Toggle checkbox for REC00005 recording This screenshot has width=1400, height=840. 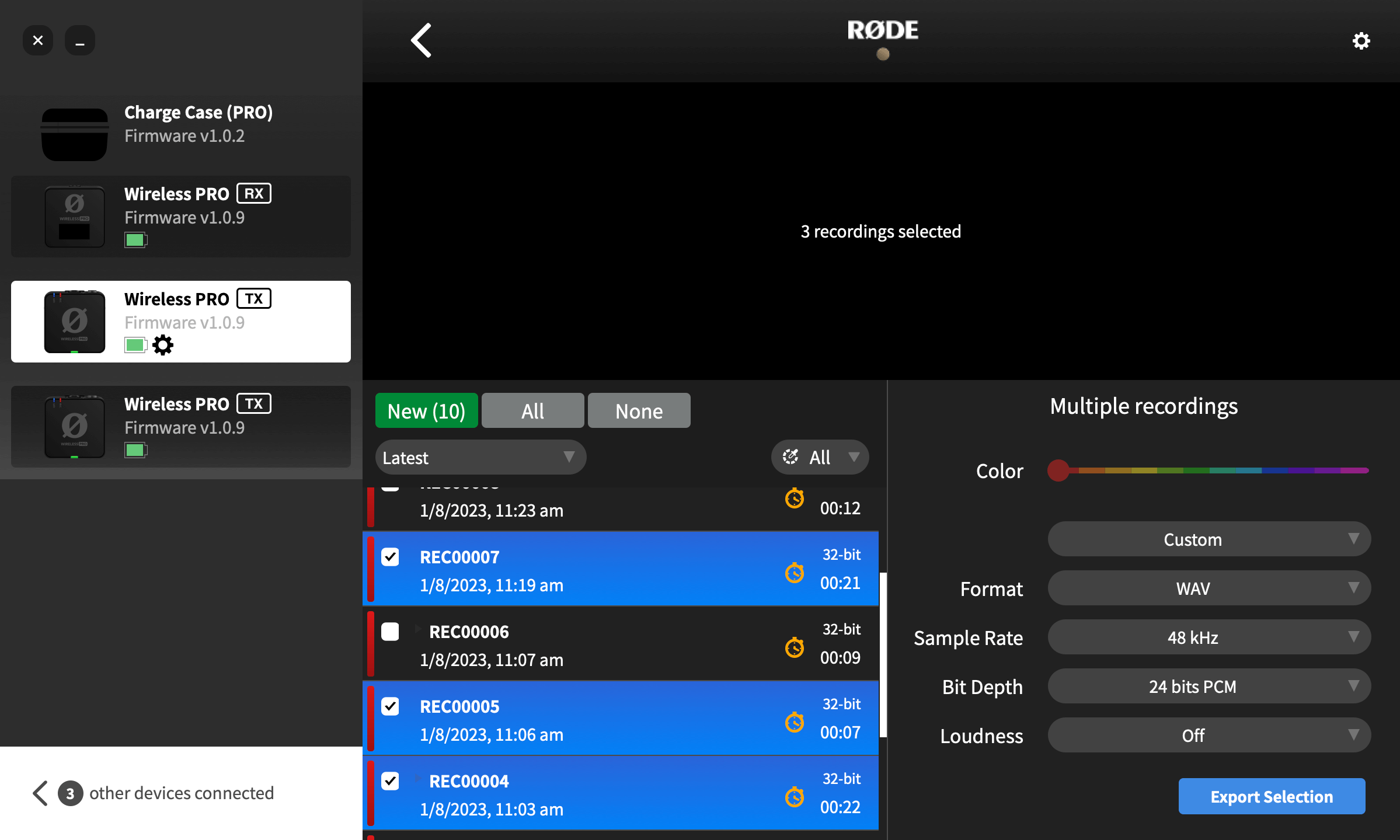pyautogui.click(x=392, y=706)
